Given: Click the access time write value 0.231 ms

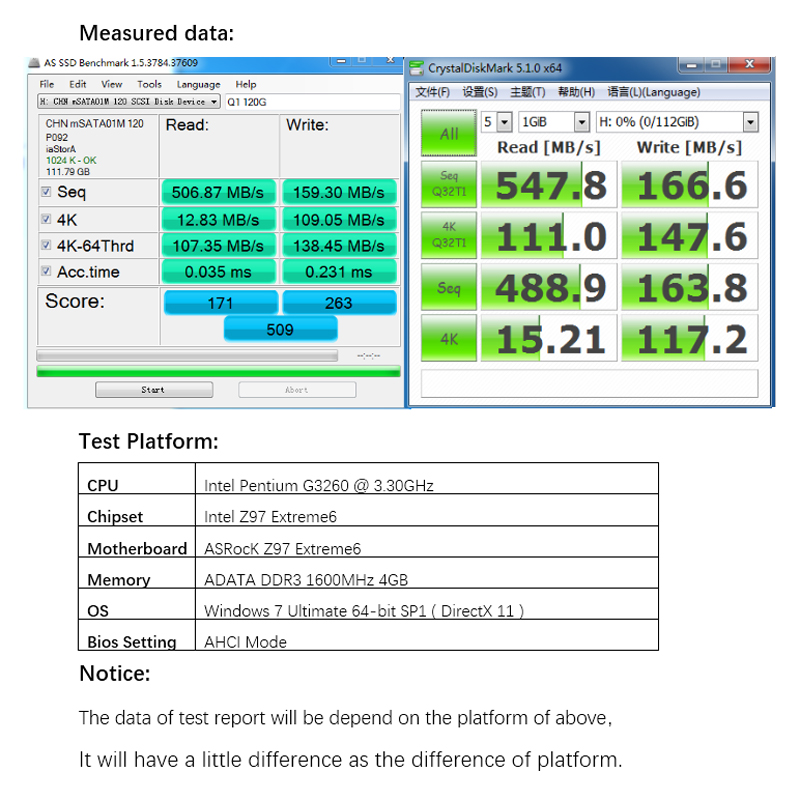Looking at the screenshot, I should (339, 272).
